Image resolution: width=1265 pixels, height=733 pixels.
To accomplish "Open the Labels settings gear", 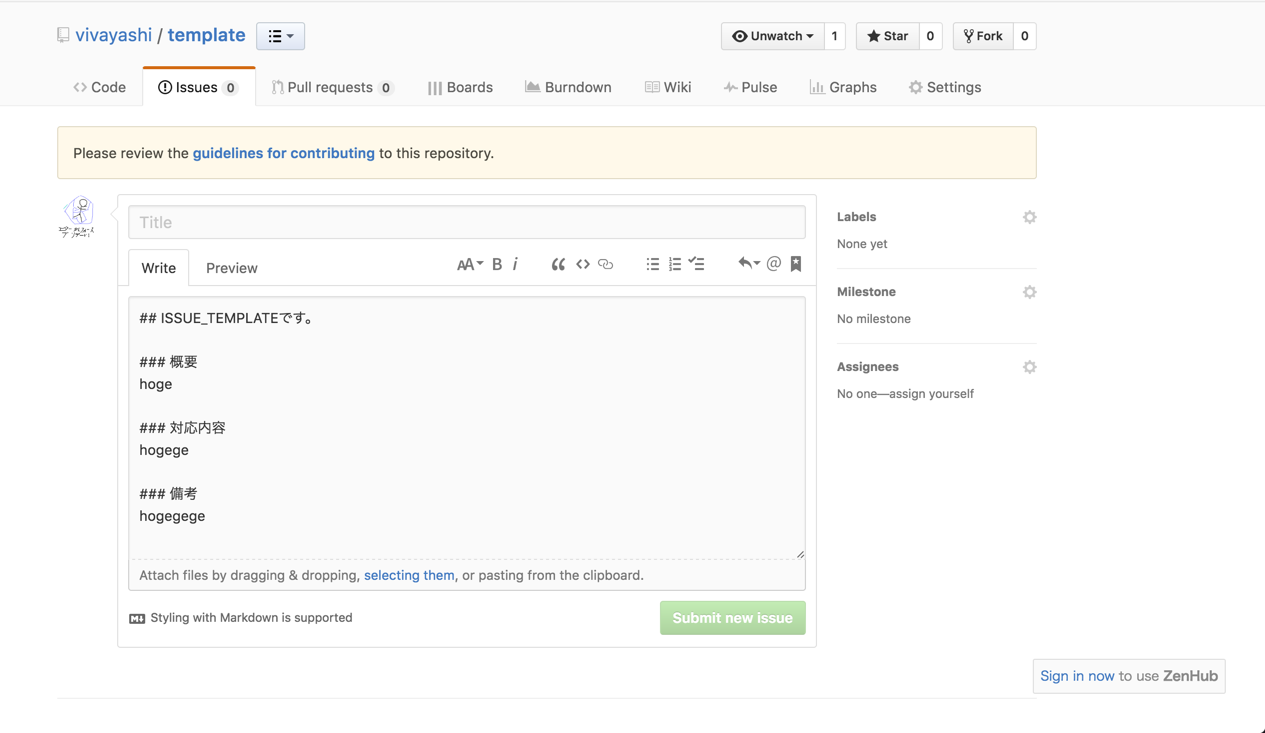I will pos(1029,217).
